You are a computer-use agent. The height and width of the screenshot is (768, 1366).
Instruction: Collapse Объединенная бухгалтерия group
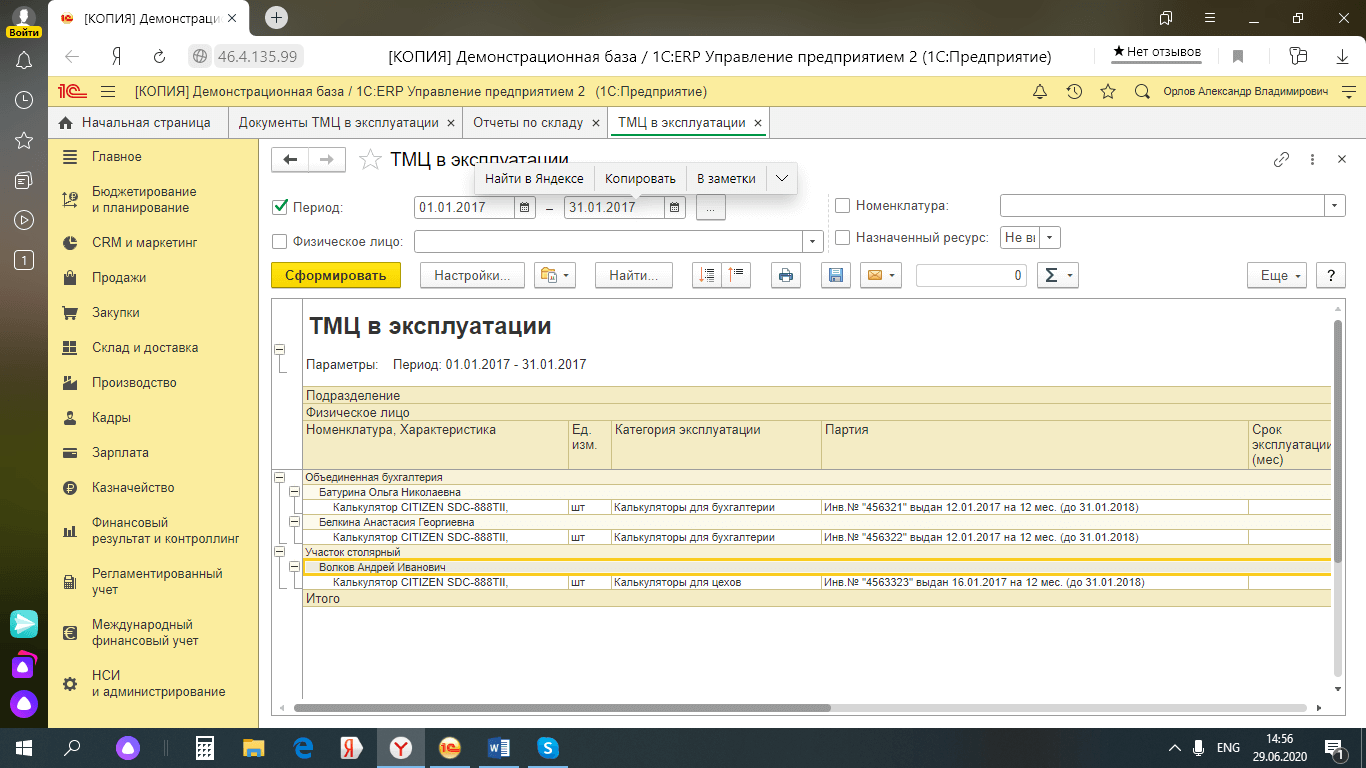click(x=279, y=478)
